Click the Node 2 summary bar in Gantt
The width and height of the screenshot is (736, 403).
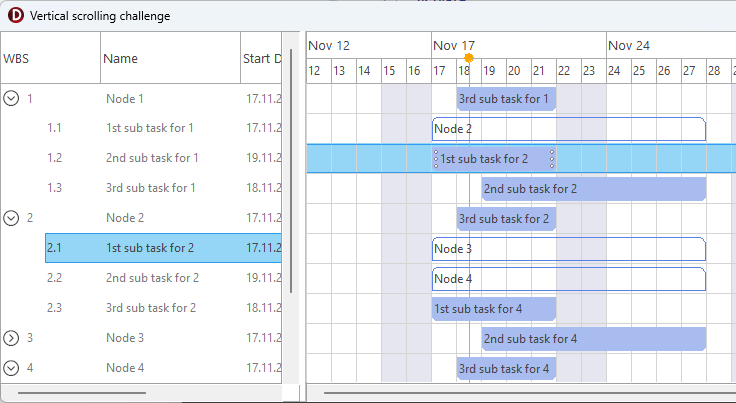[568, 129]
